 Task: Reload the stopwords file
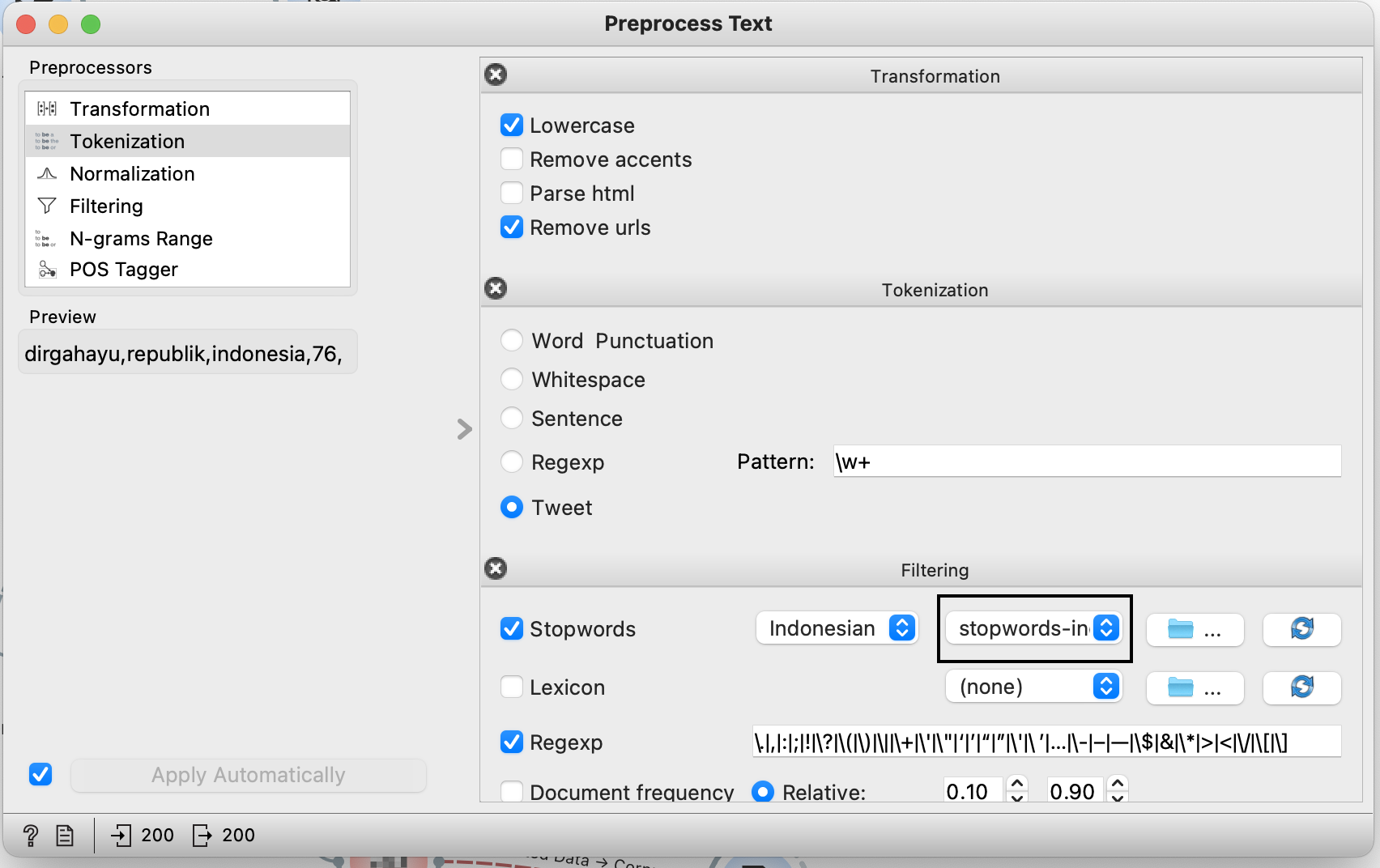click(1301, 629)
